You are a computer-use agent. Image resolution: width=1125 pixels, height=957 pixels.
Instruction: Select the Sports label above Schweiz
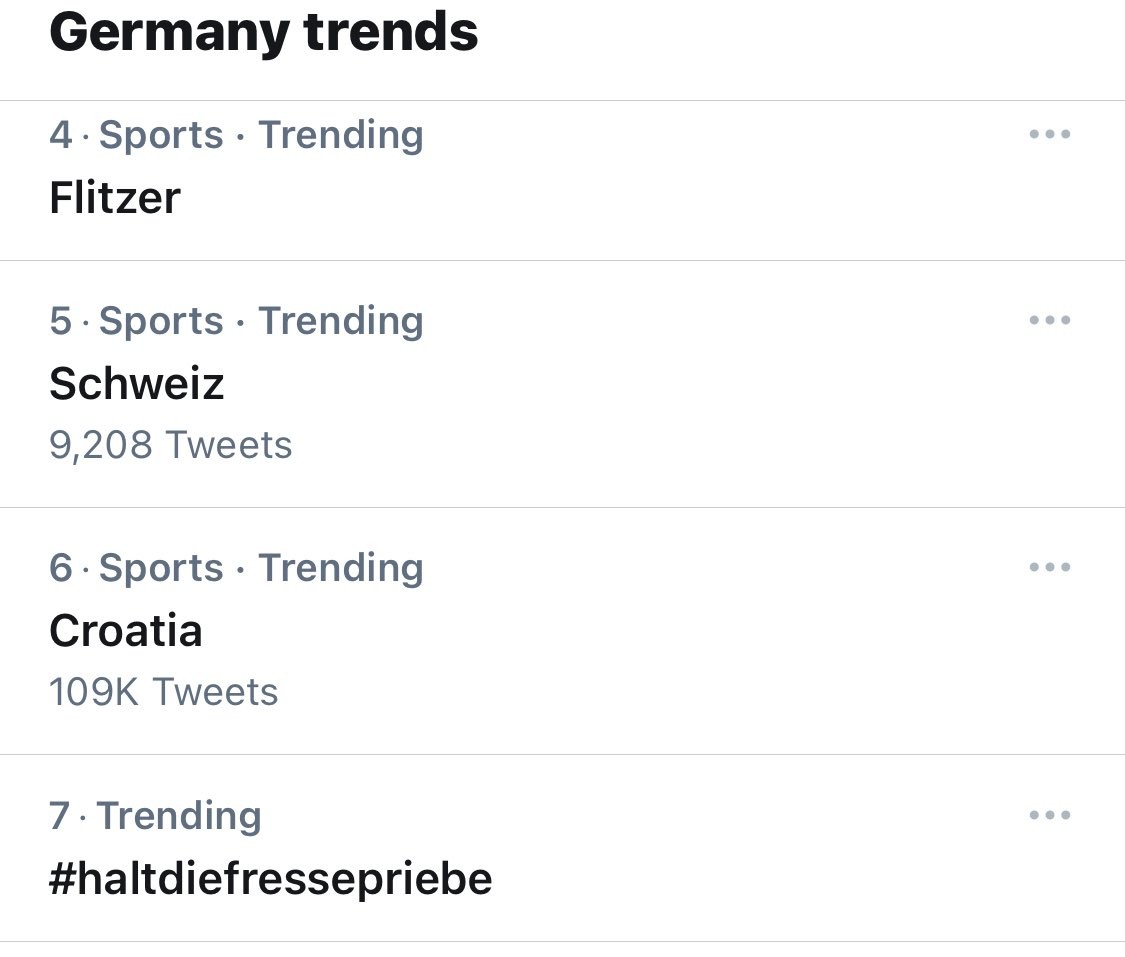[161, 321]
